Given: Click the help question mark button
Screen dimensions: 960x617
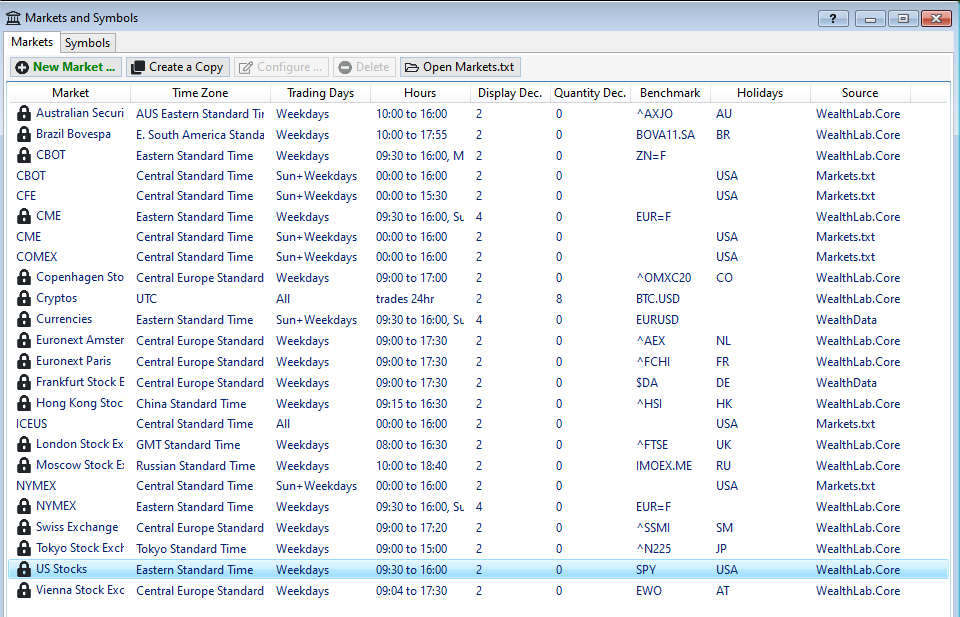Looking at the screenshot, I should tap(833, 18).
